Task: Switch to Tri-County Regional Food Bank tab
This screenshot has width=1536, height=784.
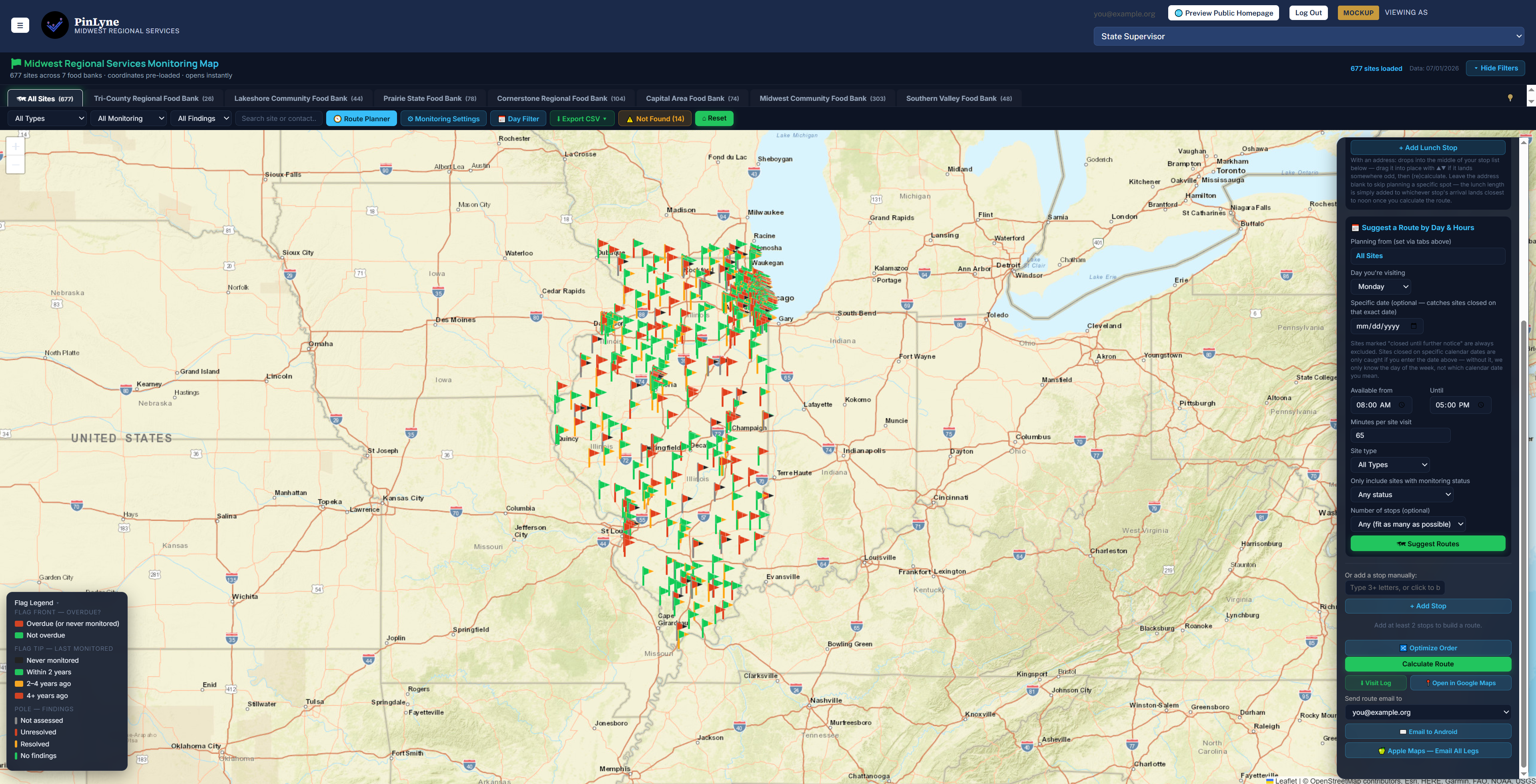Action: pyautogui.click(x=154, y=98)
